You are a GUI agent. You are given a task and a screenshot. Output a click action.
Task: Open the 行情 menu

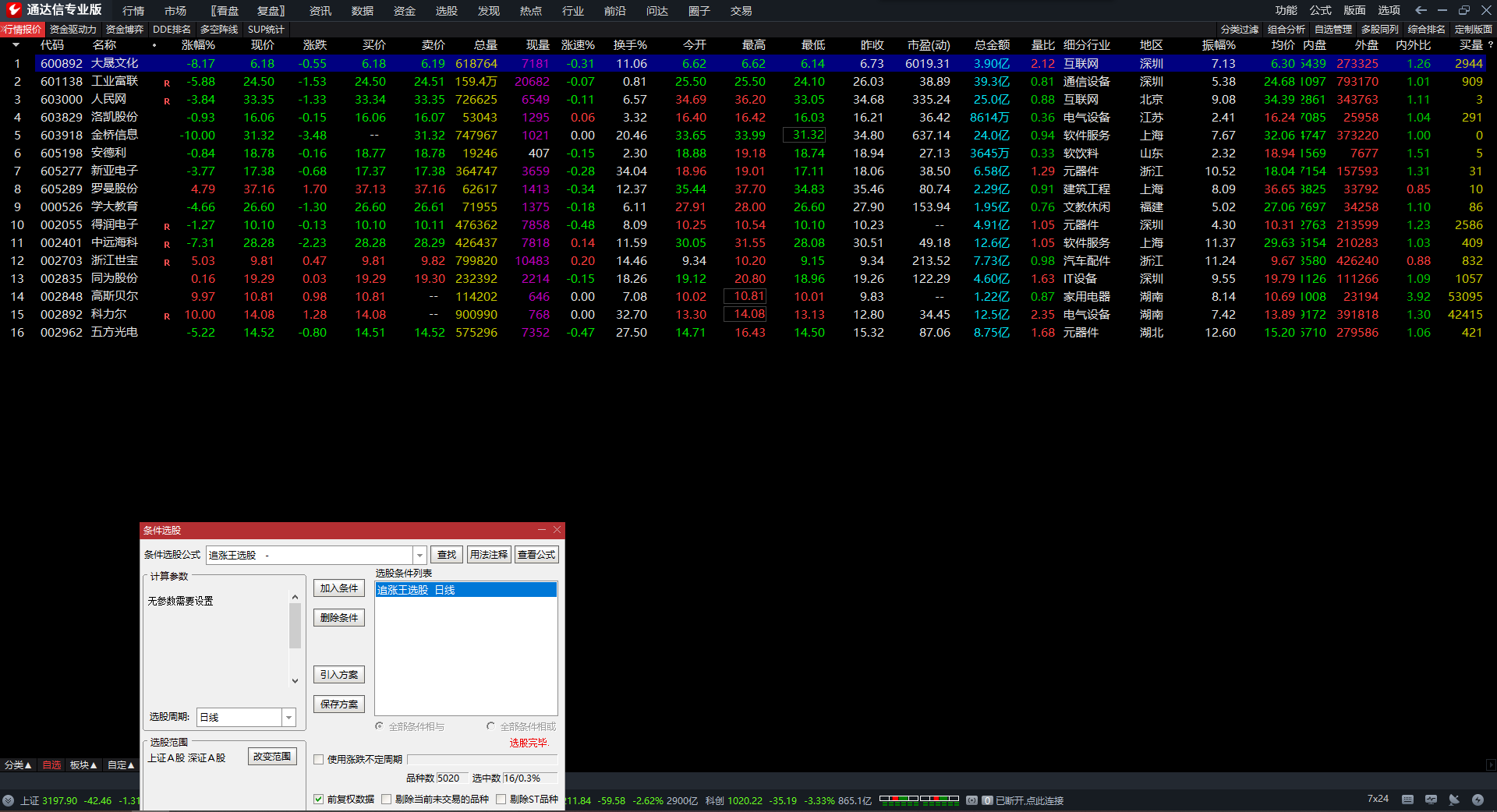tap(133, 11)
